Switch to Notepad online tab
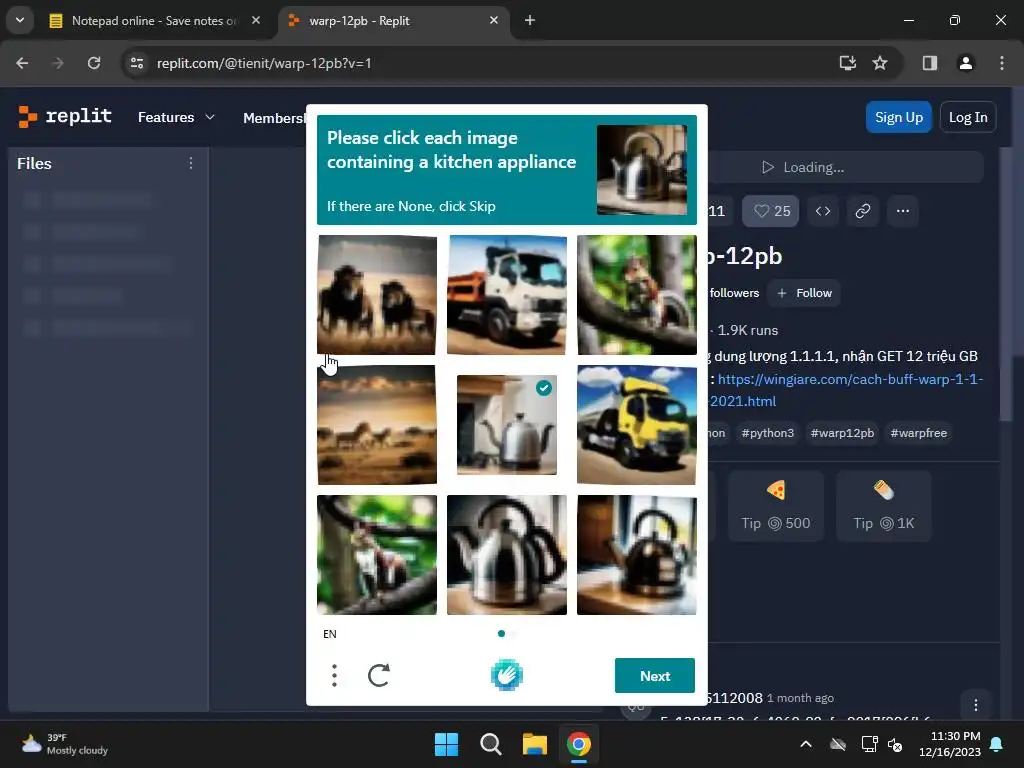This screenshot has width=1024, height=768. 155,21
